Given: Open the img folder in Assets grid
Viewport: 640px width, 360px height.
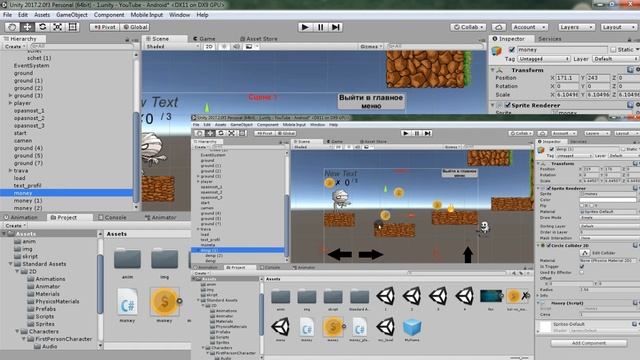Looking at the screenshot, I should (x=164, y=259).
